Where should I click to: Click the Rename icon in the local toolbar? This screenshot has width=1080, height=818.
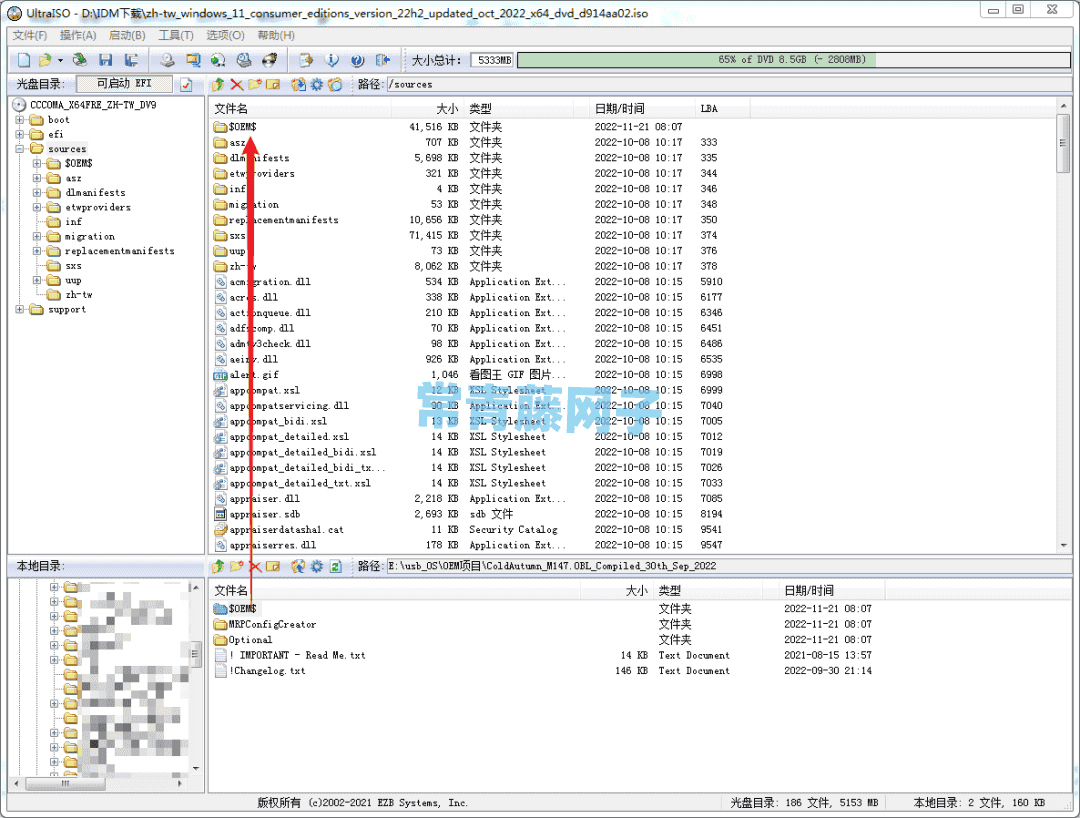[273, 566]
